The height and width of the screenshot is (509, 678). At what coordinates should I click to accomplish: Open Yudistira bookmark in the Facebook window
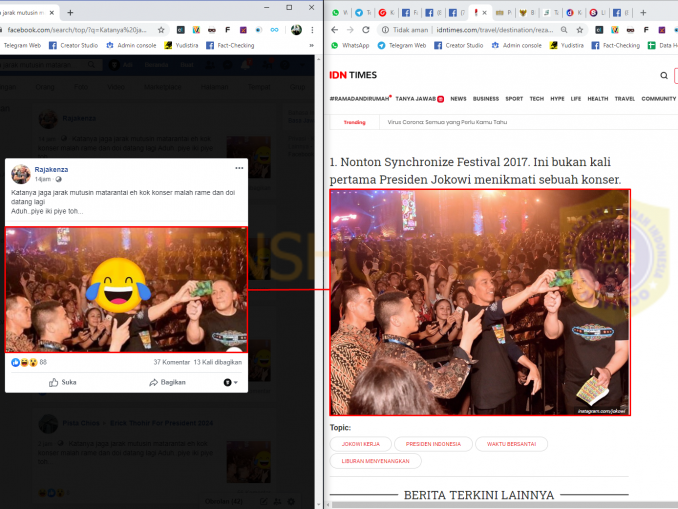click(x=181, y=45)
